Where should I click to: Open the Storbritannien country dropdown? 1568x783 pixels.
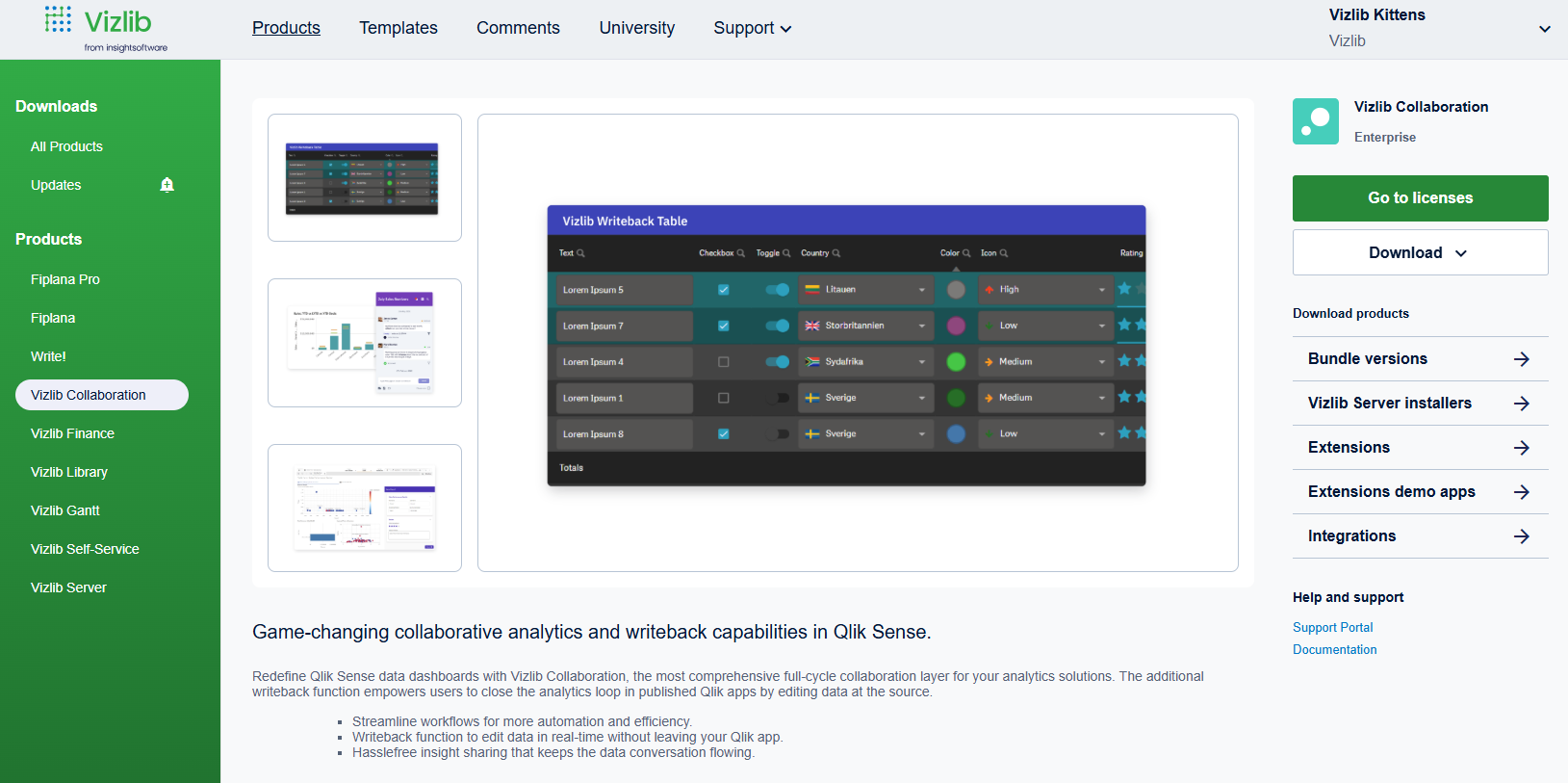click(x=866, y=326)
